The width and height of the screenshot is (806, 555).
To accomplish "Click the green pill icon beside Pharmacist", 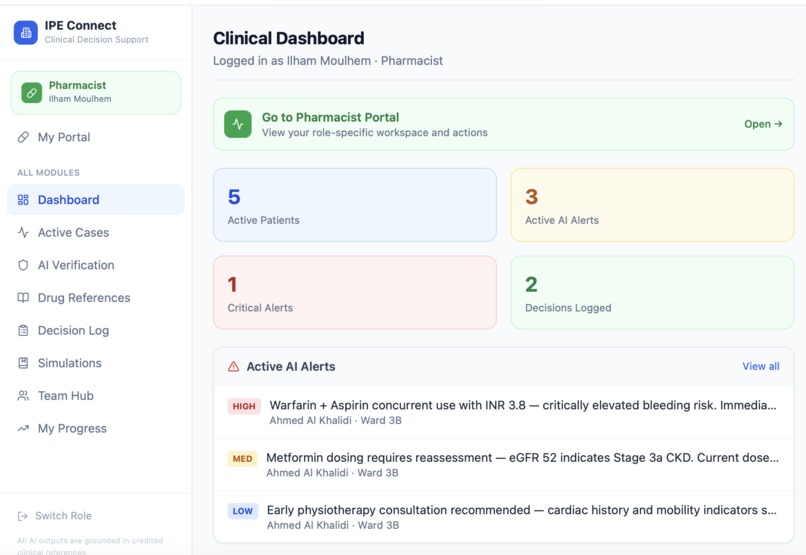I will pyautogui.click(x=31, y=93).
